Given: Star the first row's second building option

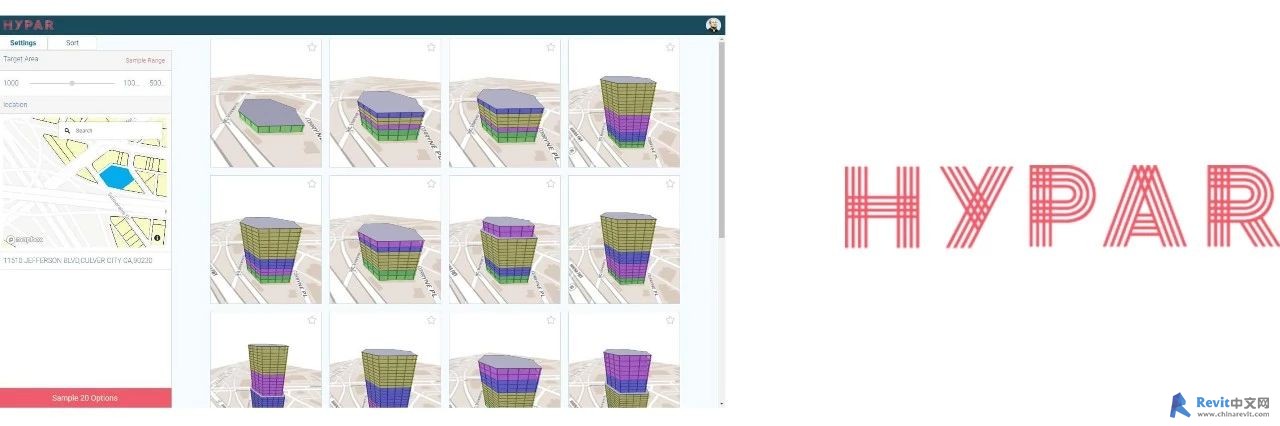Looking at the screenshot, I should pos(431,47).
